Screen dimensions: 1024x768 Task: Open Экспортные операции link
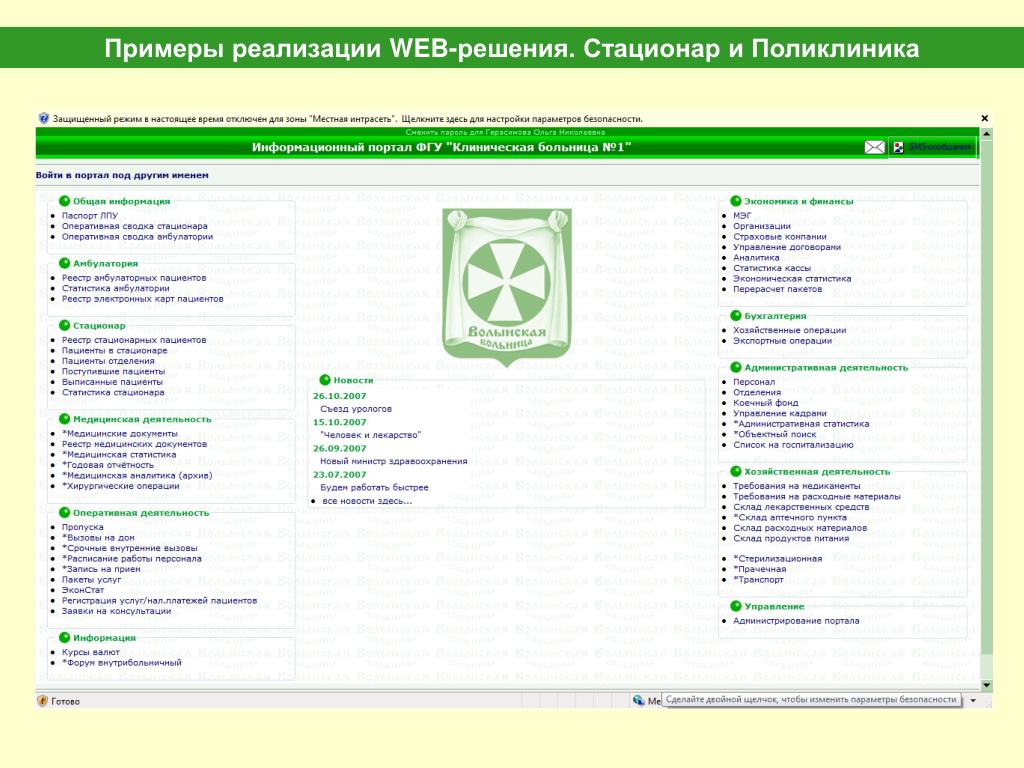coord(783,340)
